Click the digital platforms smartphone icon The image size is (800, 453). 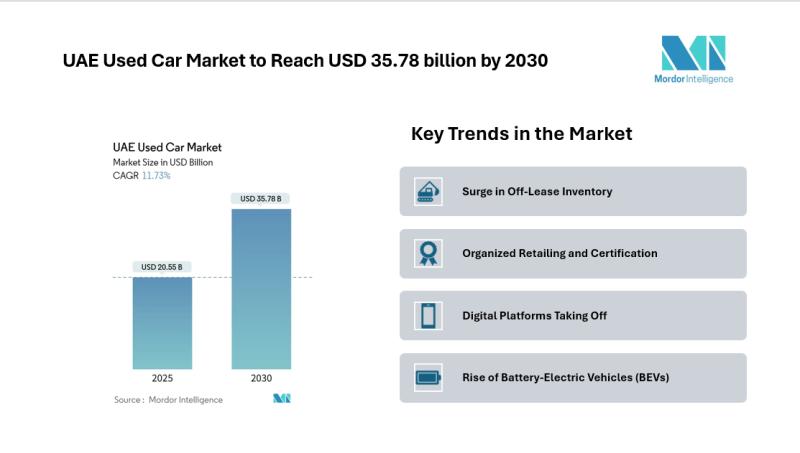[428, 316]
